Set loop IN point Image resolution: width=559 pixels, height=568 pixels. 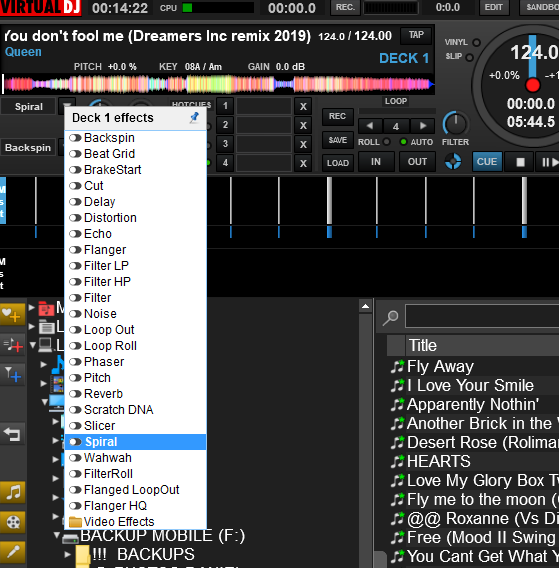pyautogui.click(x=376, y=162)
